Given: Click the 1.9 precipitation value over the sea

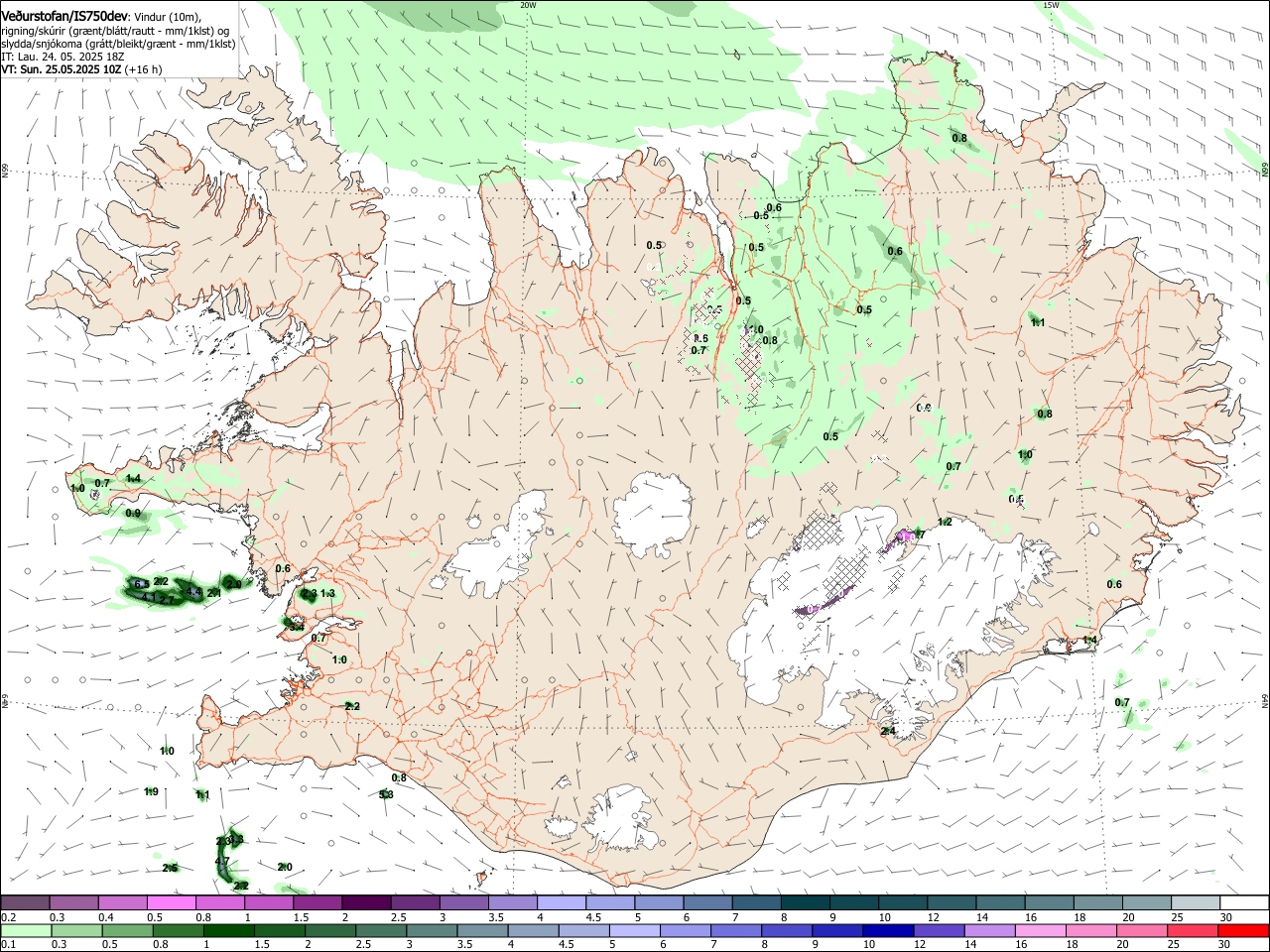Looking at the screenshot, I should click(151, 791).
